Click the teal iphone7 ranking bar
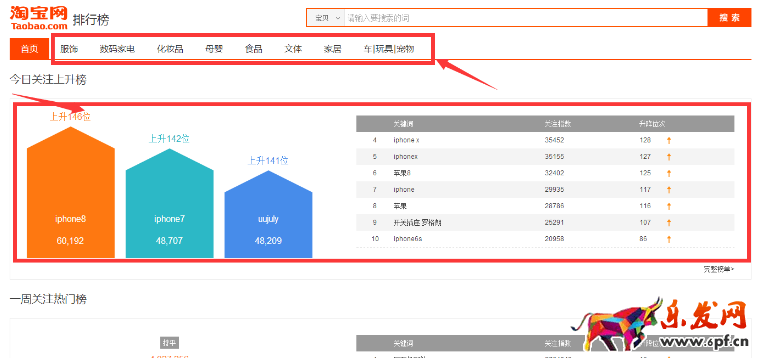The height and width of the screenshot is (362, 759). pos(169,203)
